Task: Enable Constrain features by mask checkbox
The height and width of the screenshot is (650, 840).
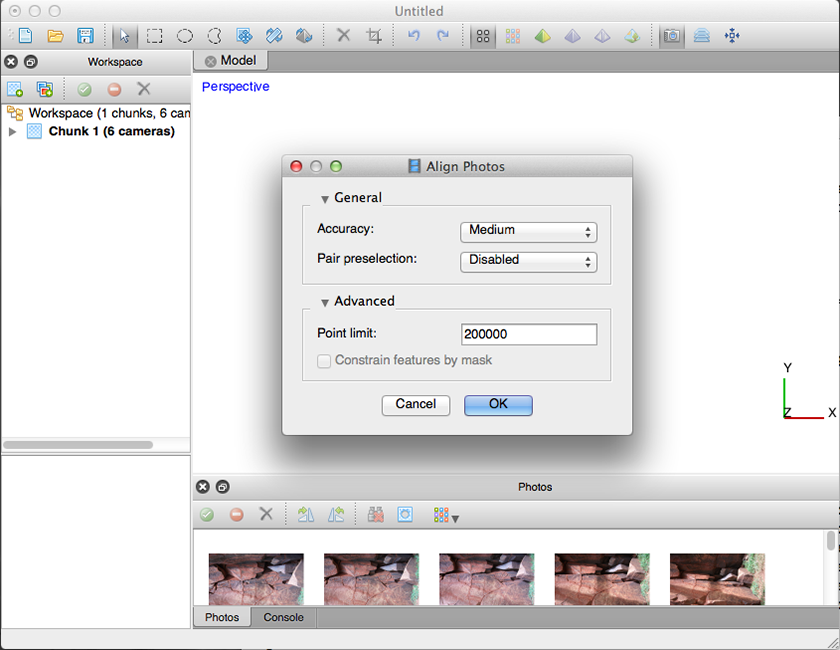Action: pyautogui.click(x=324, y=361)
